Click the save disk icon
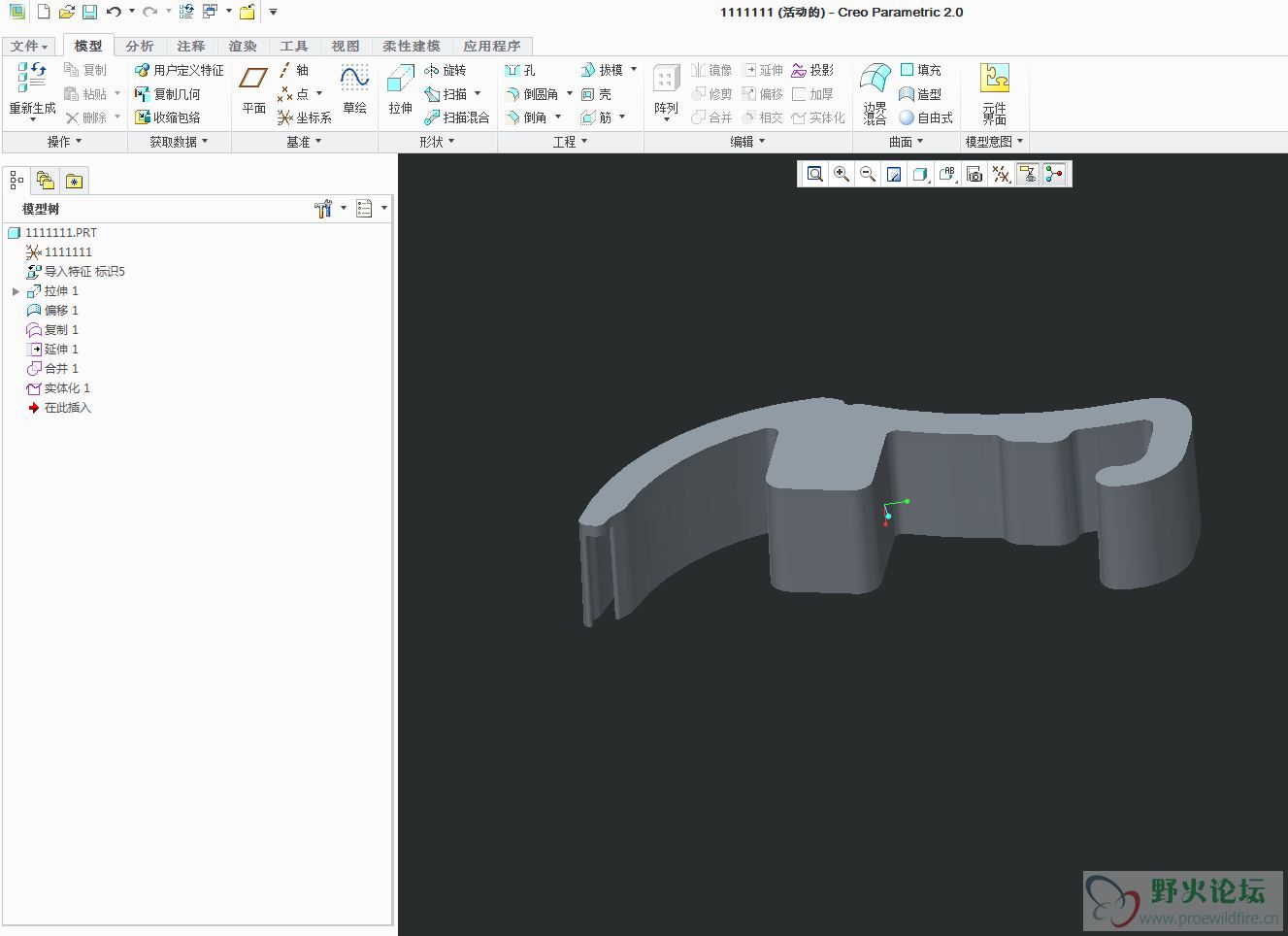The height and width of the screenshot is (936, 1288). coord(89,12)
